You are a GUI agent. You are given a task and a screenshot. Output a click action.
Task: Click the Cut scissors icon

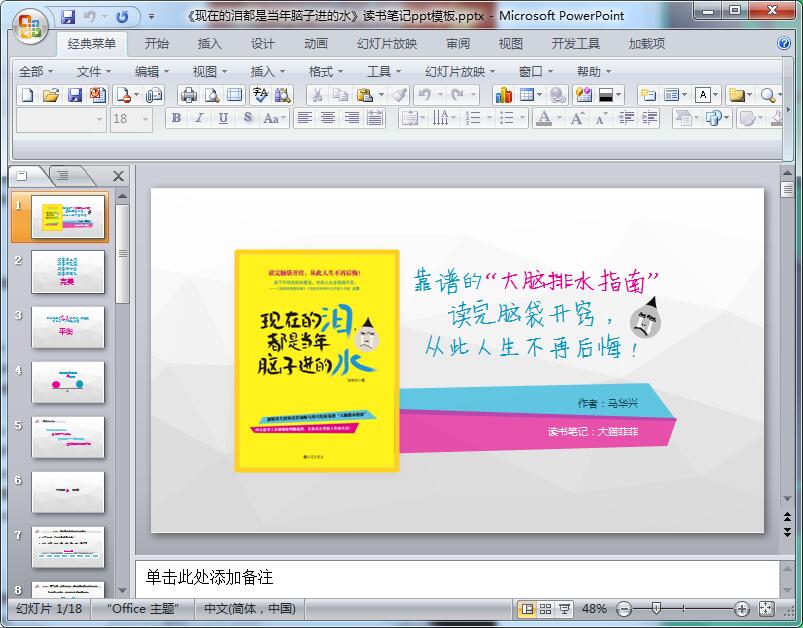[317, 95]
